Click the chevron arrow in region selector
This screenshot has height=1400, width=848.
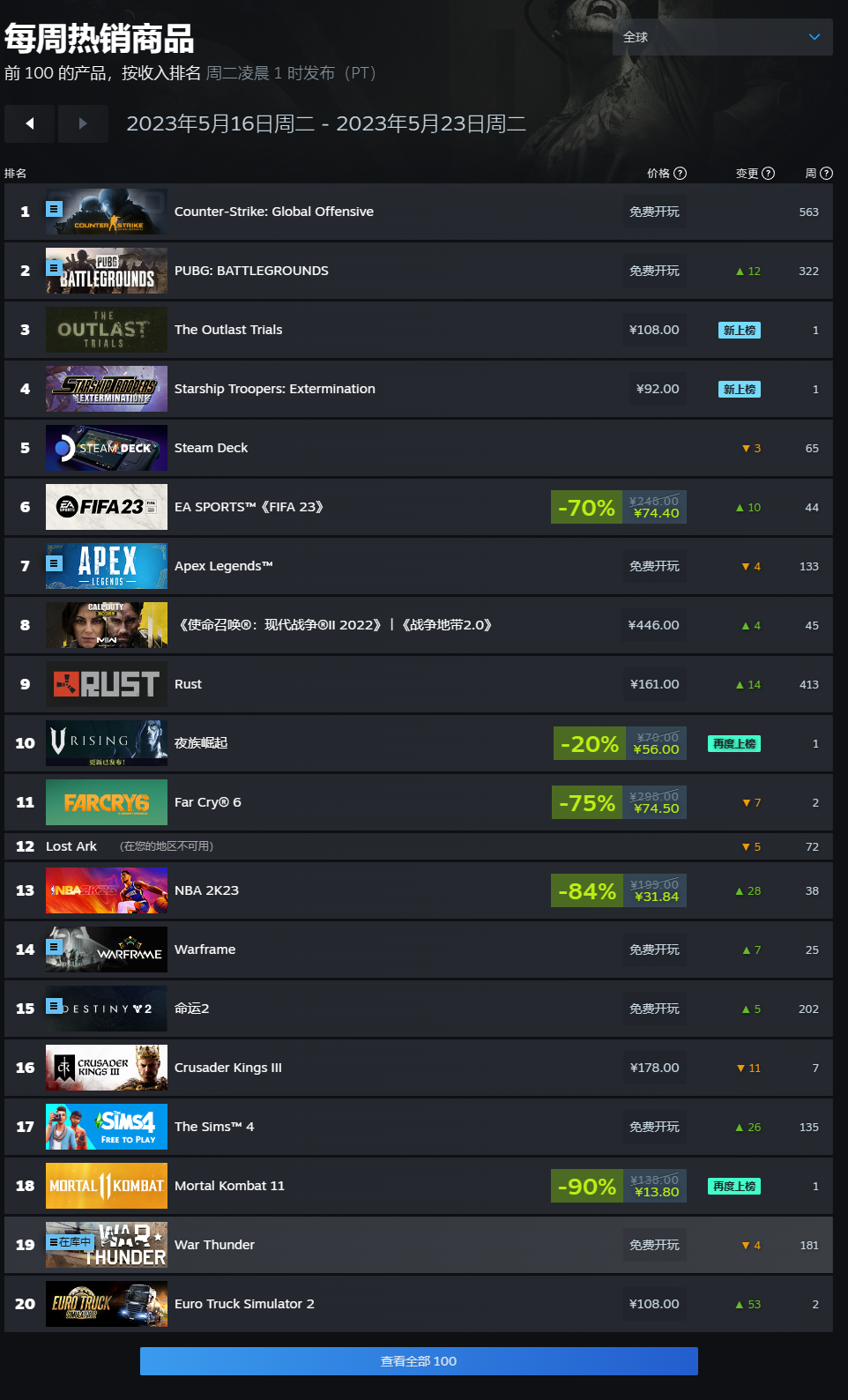[815, 37]
